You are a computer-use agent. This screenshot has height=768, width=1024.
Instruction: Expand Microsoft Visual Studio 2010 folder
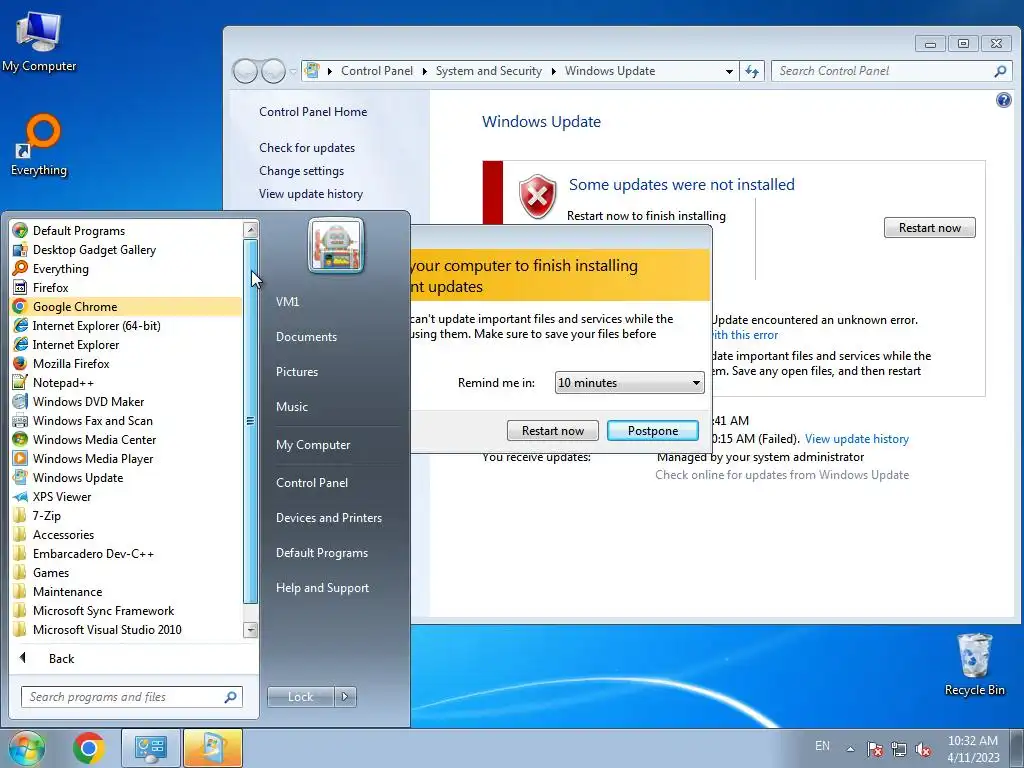point(97,630)
